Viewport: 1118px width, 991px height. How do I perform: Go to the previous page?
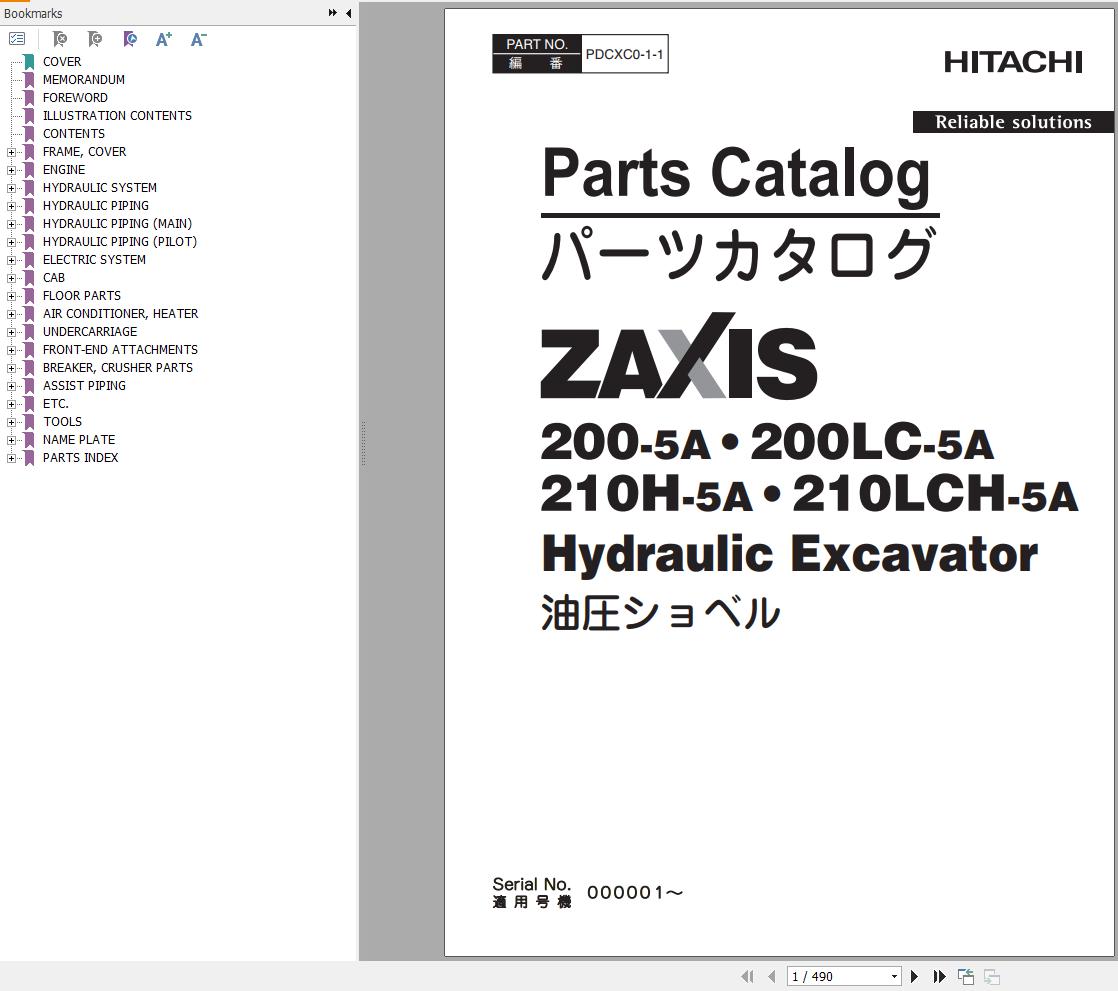(x=771, y=976)
